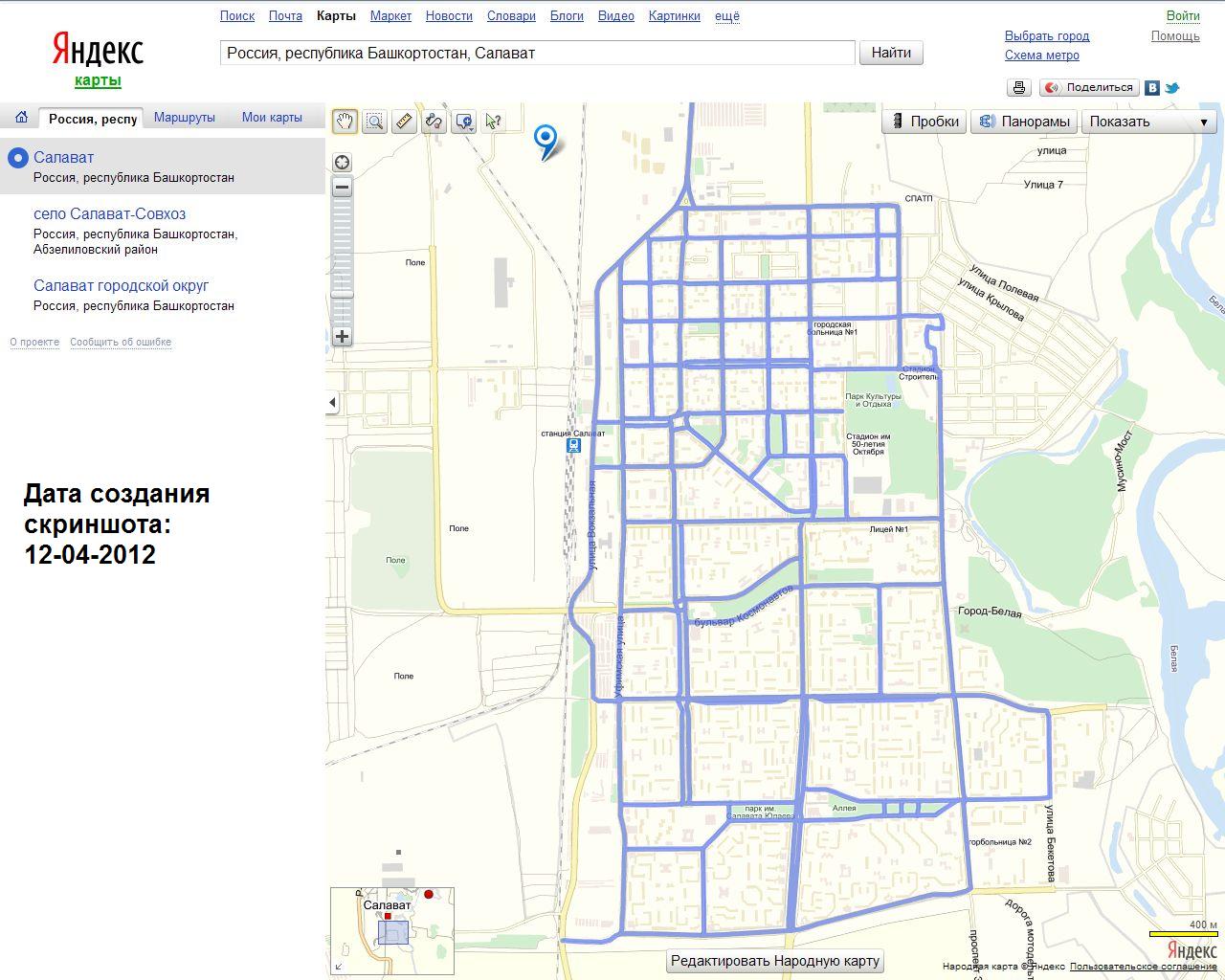Image resolution: width=1225 pixels, height=980 pixels.
Task: Expand the ещё more services menu
Action: (727, 16)
